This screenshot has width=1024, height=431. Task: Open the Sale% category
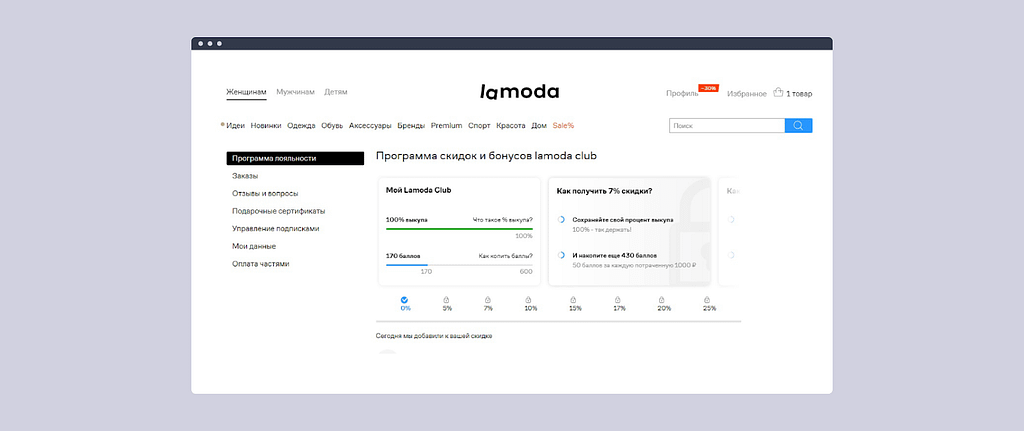563,125
